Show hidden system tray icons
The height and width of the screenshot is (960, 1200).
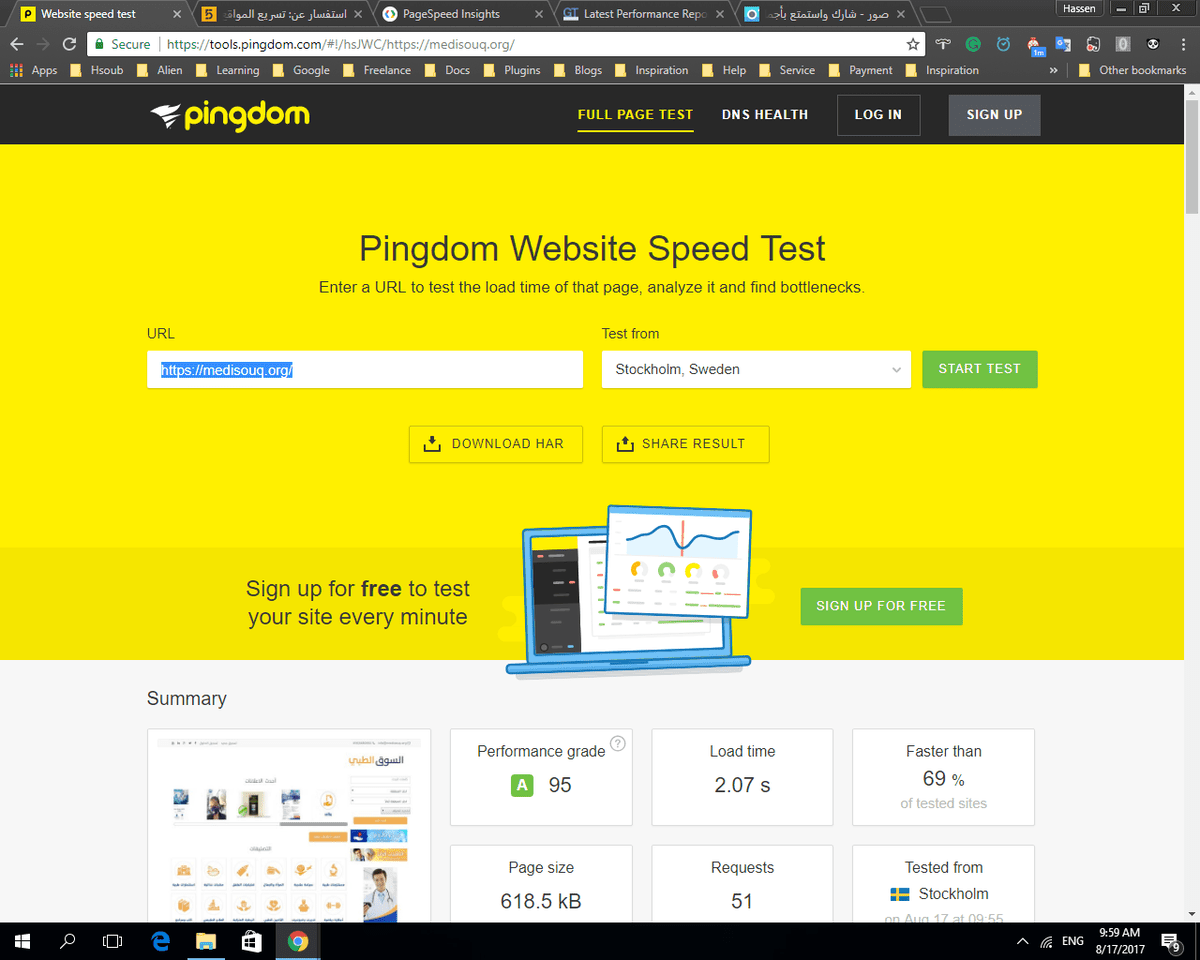tap(1023, 941)
